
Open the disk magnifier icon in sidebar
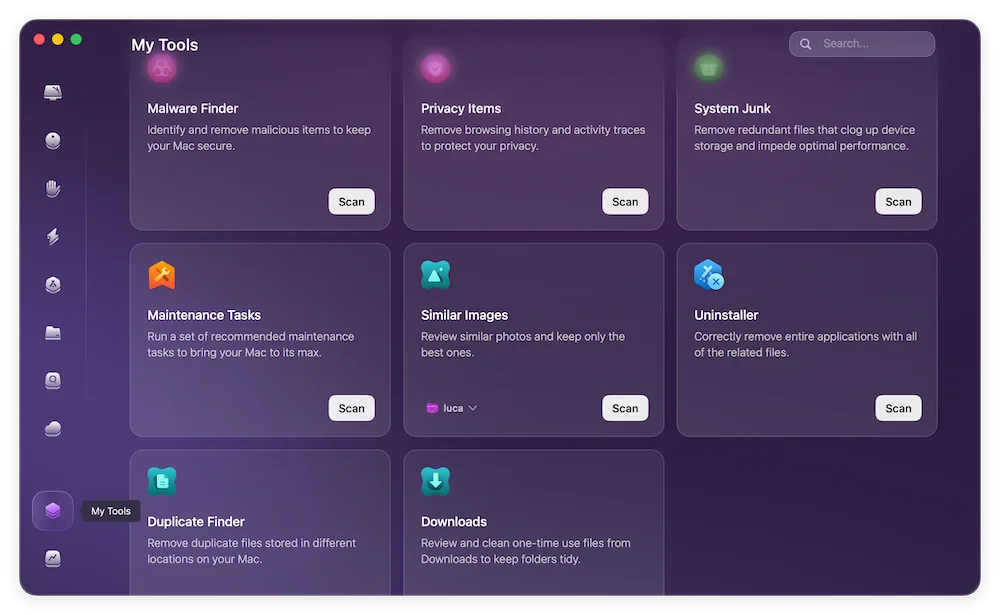point(53,380)
